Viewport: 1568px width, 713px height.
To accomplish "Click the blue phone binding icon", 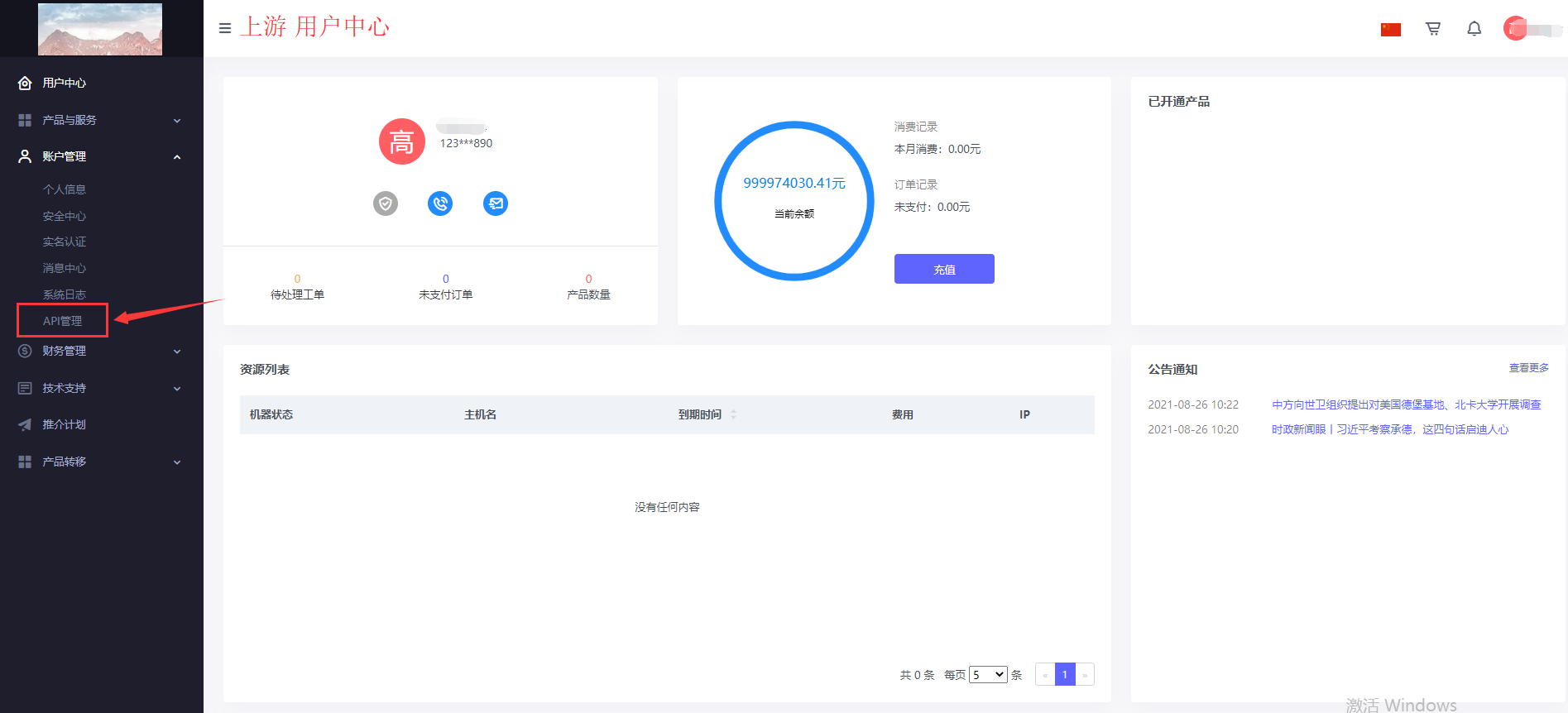I will click(440, 203).
